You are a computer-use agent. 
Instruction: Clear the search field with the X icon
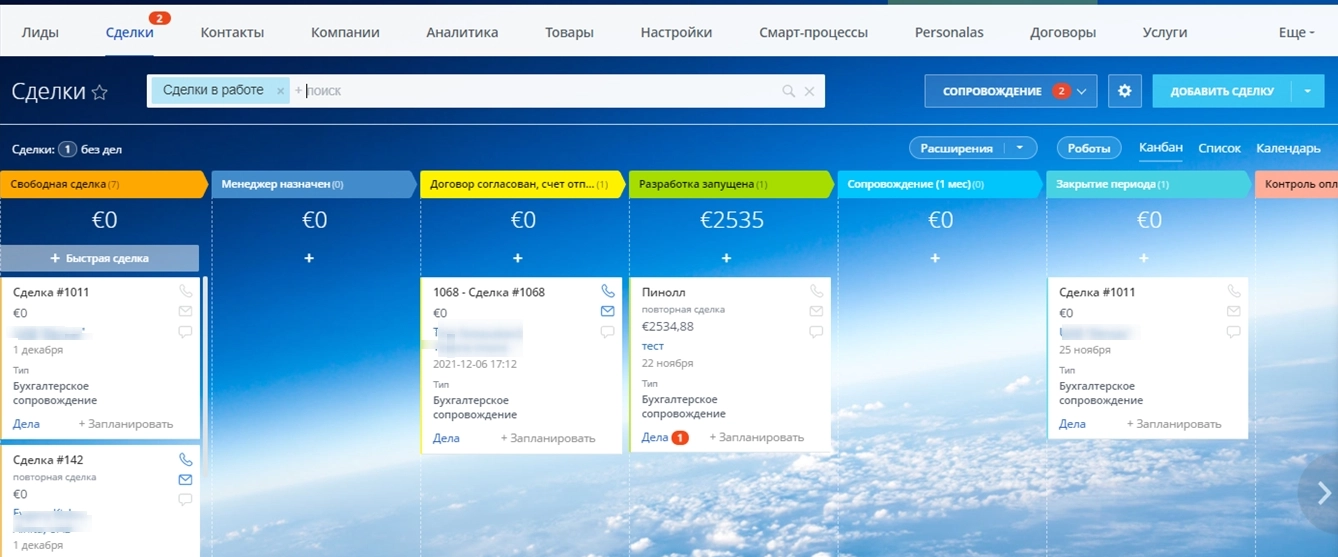[x=809, y=91]
